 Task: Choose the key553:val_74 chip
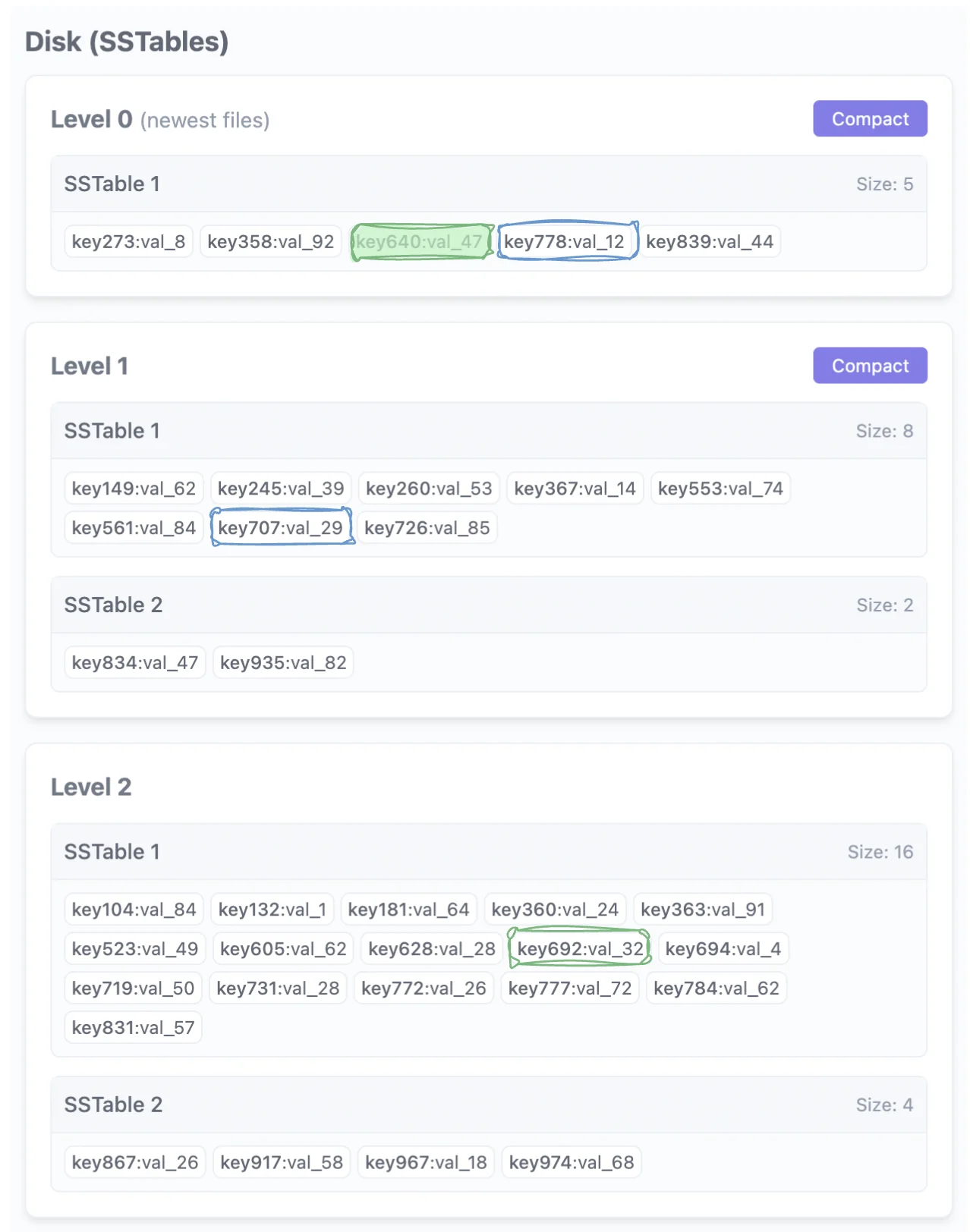coord(720,489)
